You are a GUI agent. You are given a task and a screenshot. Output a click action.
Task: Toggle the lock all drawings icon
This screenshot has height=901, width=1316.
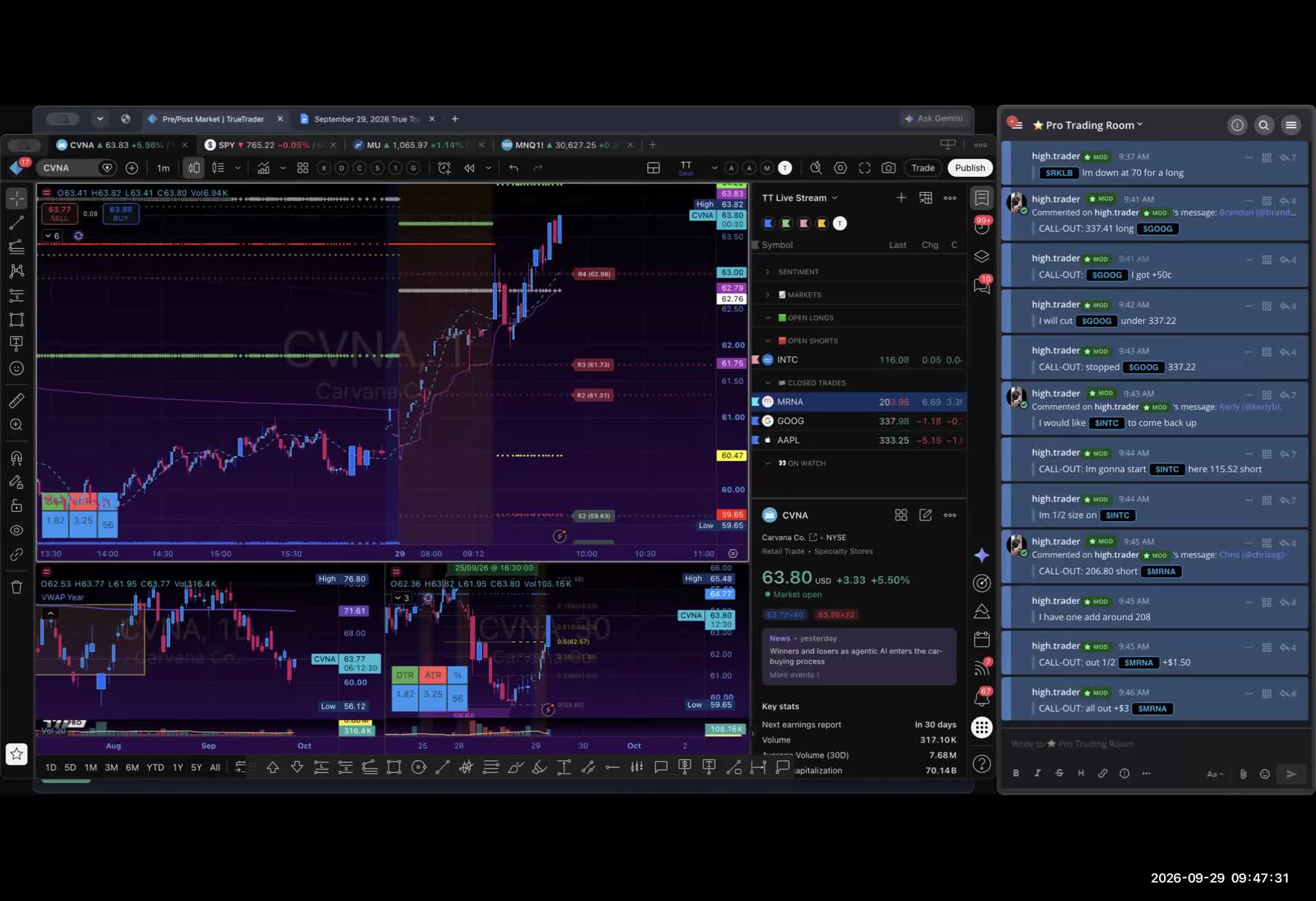[x=16, y=506]
